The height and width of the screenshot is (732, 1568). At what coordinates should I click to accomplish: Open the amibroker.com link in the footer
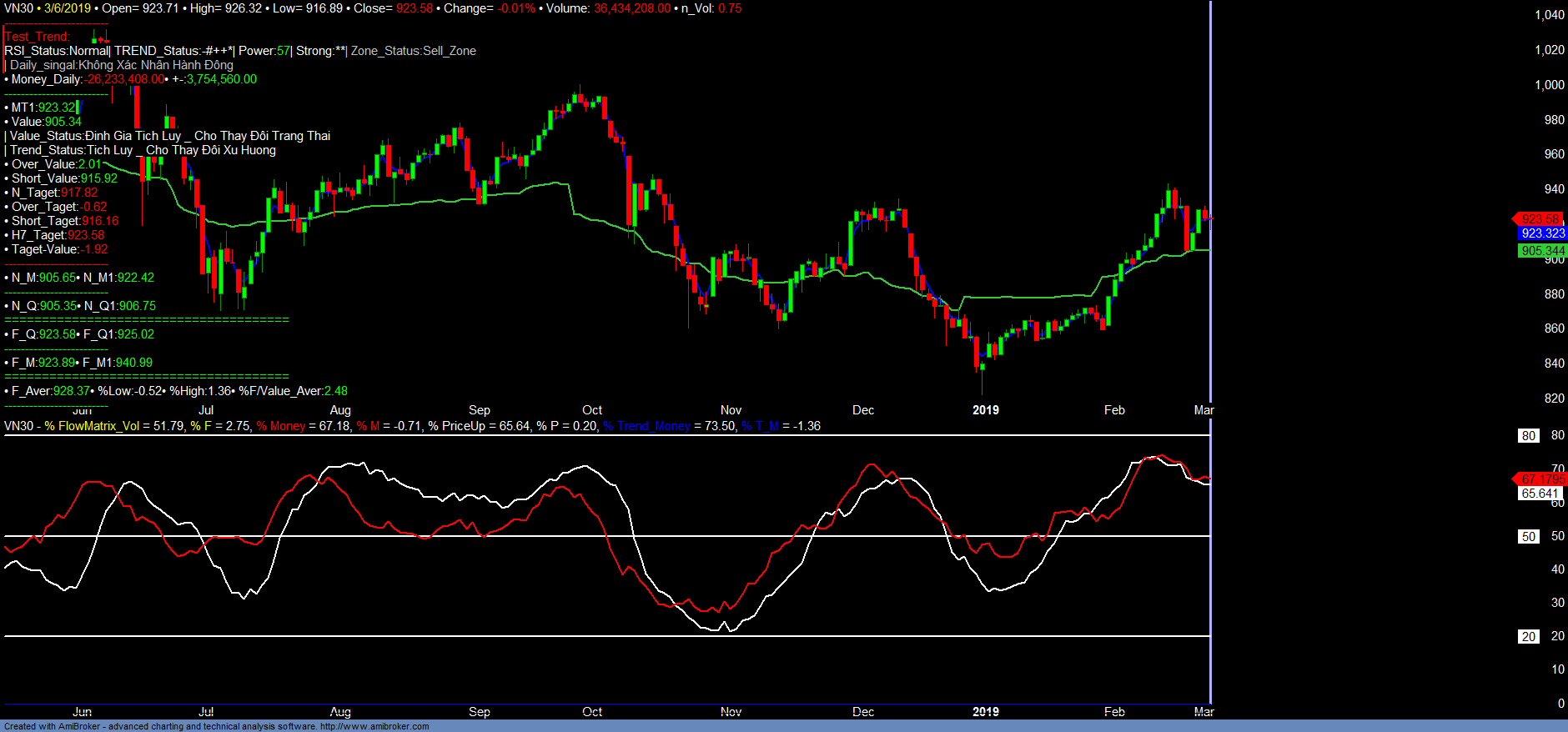coord(374,726)
